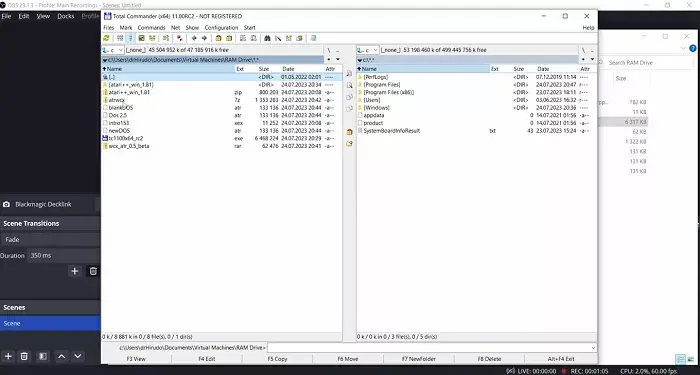The height and width of the screenshot is (375, 700).
Task: Delete the transition with OBS trash icon
Action: [x=93, y=271]
